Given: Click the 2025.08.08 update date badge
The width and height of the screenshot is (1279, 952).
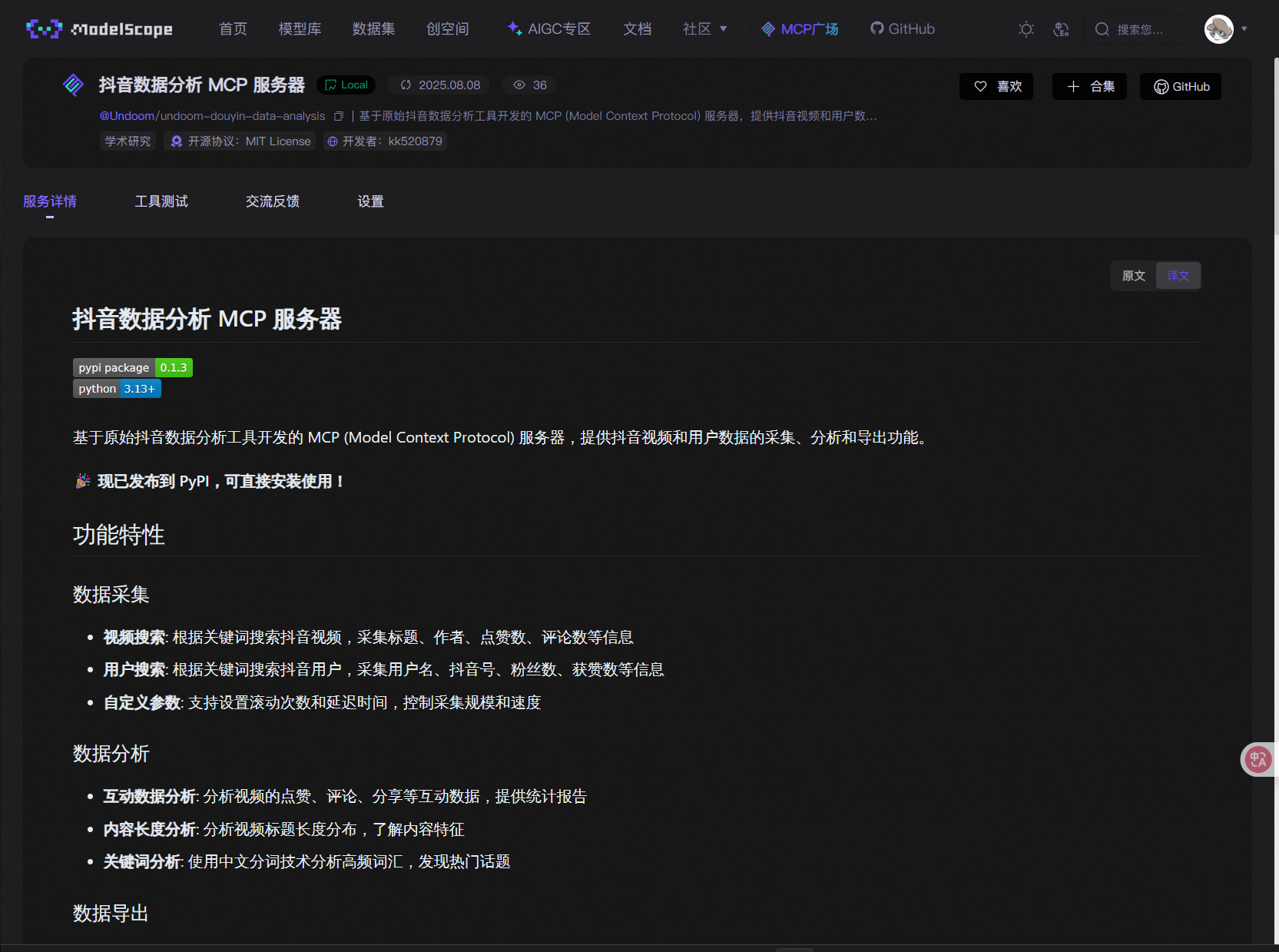Looking at the screenshot, I should click(440, 85).
